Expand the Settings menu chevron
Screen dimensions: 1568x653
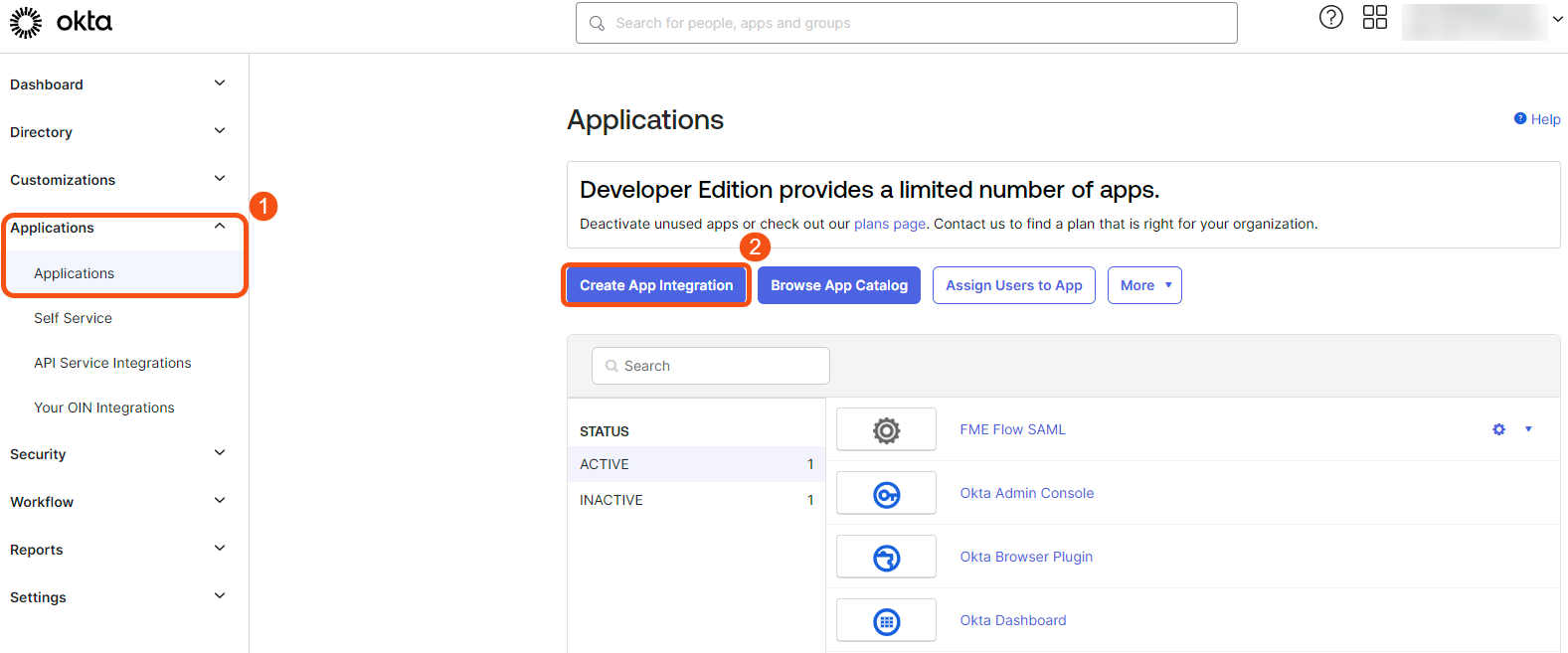pos(220,596)
